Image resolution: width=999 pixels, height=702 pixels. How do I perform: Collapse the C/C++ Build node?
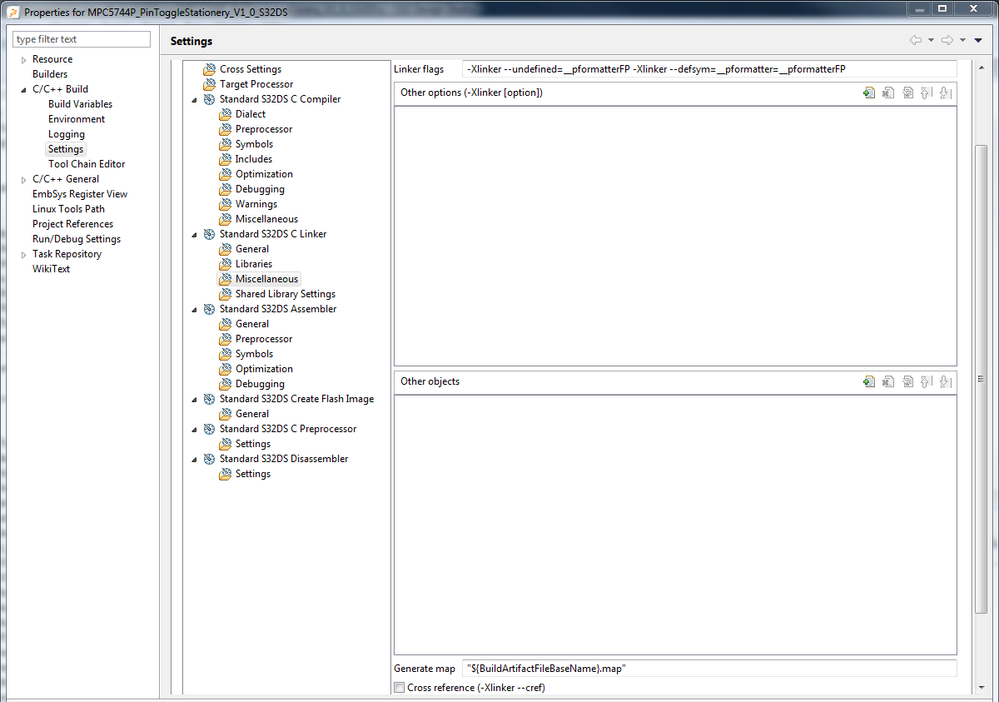click(x=24, y=90)
